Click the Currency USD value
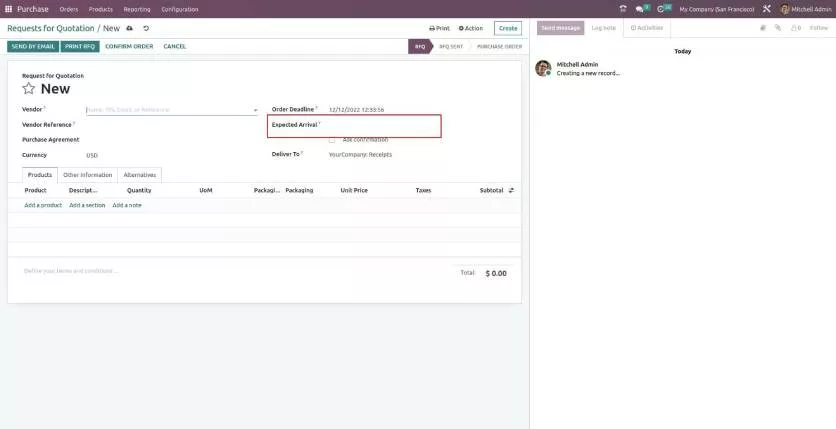This screenshot has height=429, width=836. point(92,156)
